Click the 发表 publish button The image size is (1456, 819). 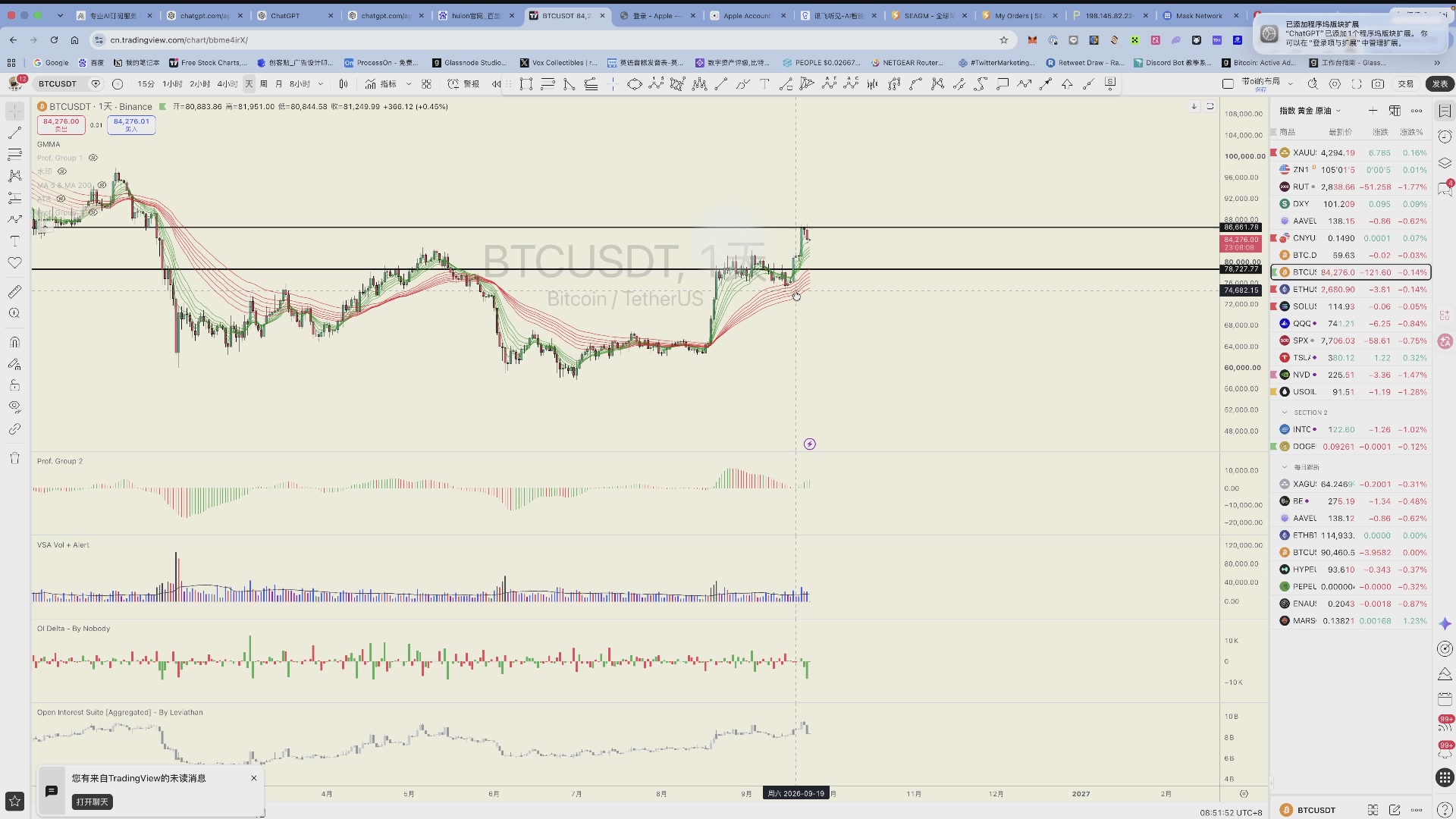pyautogui.click(x=1439, y=84)
